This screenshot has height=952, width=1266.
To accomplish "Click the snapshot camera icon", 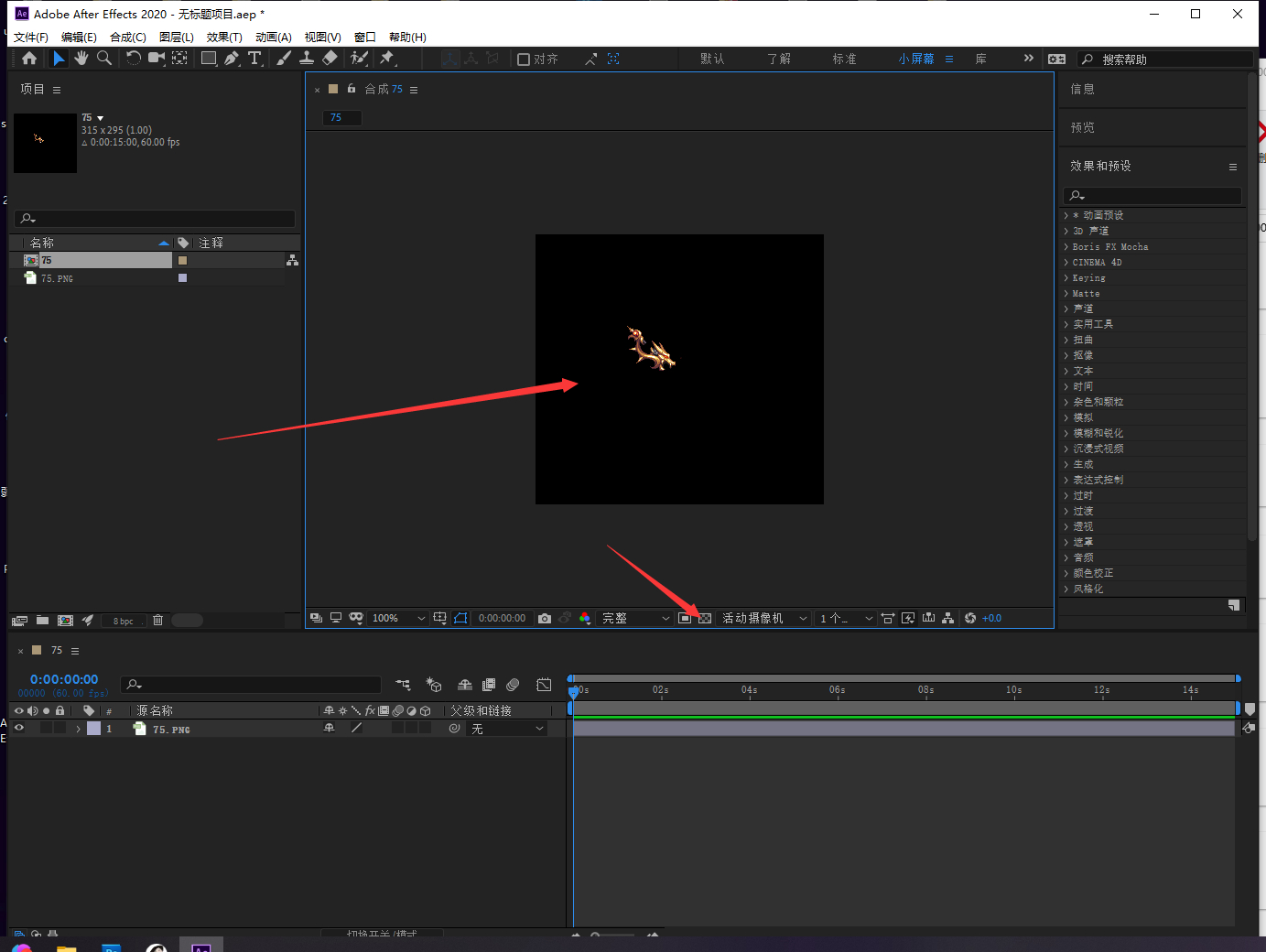I will 545,619.
